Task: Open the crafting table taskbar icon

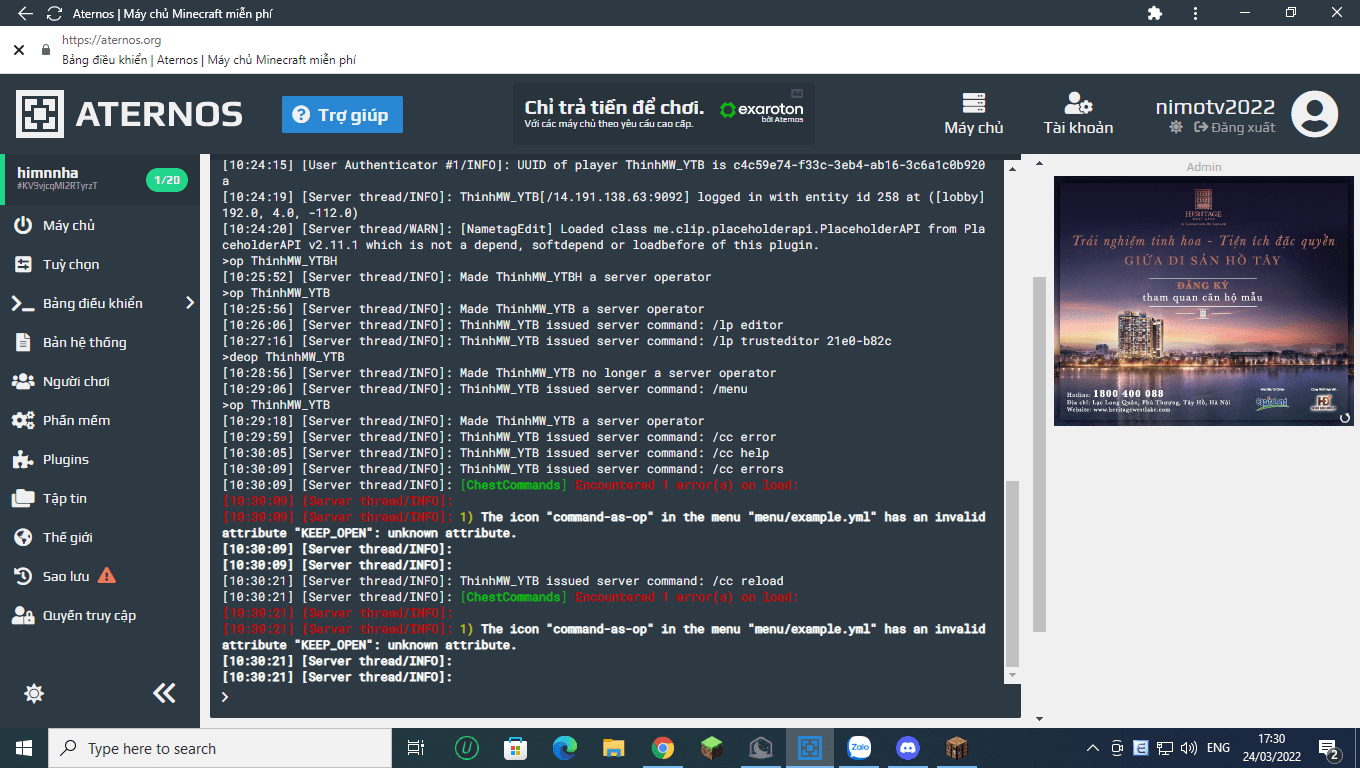Action: pos(957,748)
